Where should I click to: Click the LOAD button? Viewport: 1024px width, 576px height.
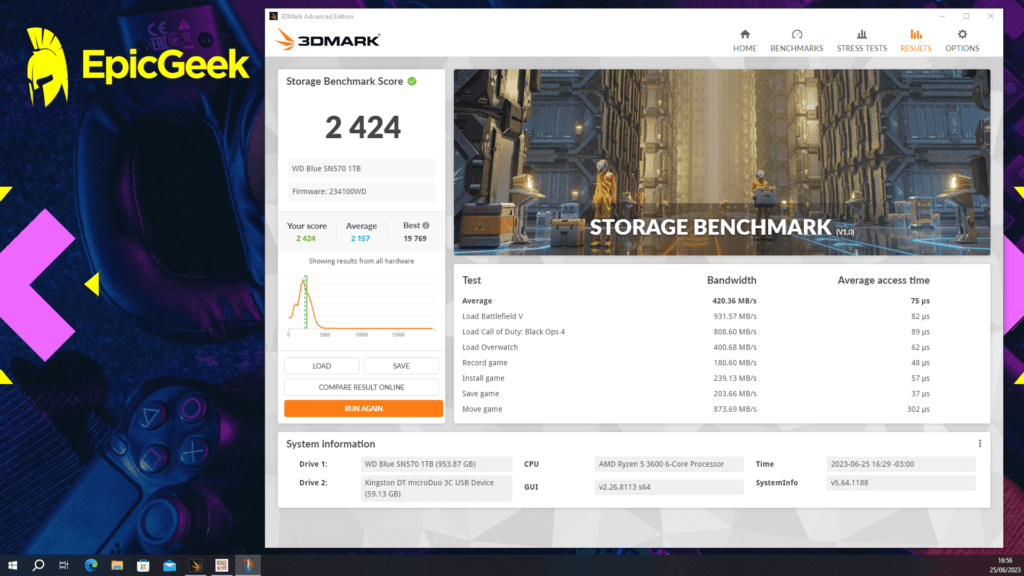(322, 365)
